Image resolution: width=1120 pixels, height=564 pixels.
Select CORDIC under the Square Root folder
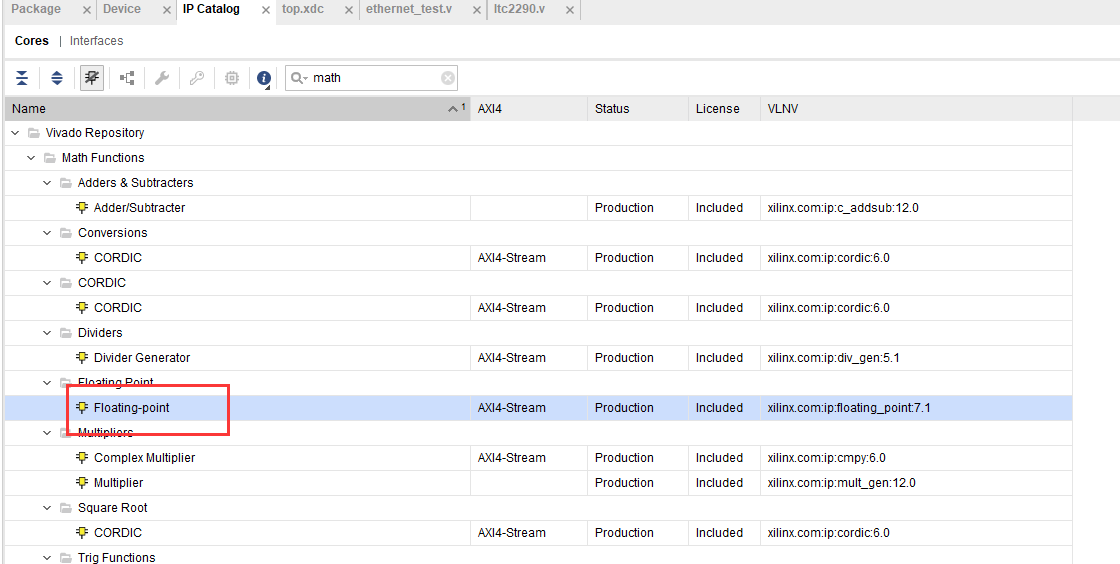[118, 533]
